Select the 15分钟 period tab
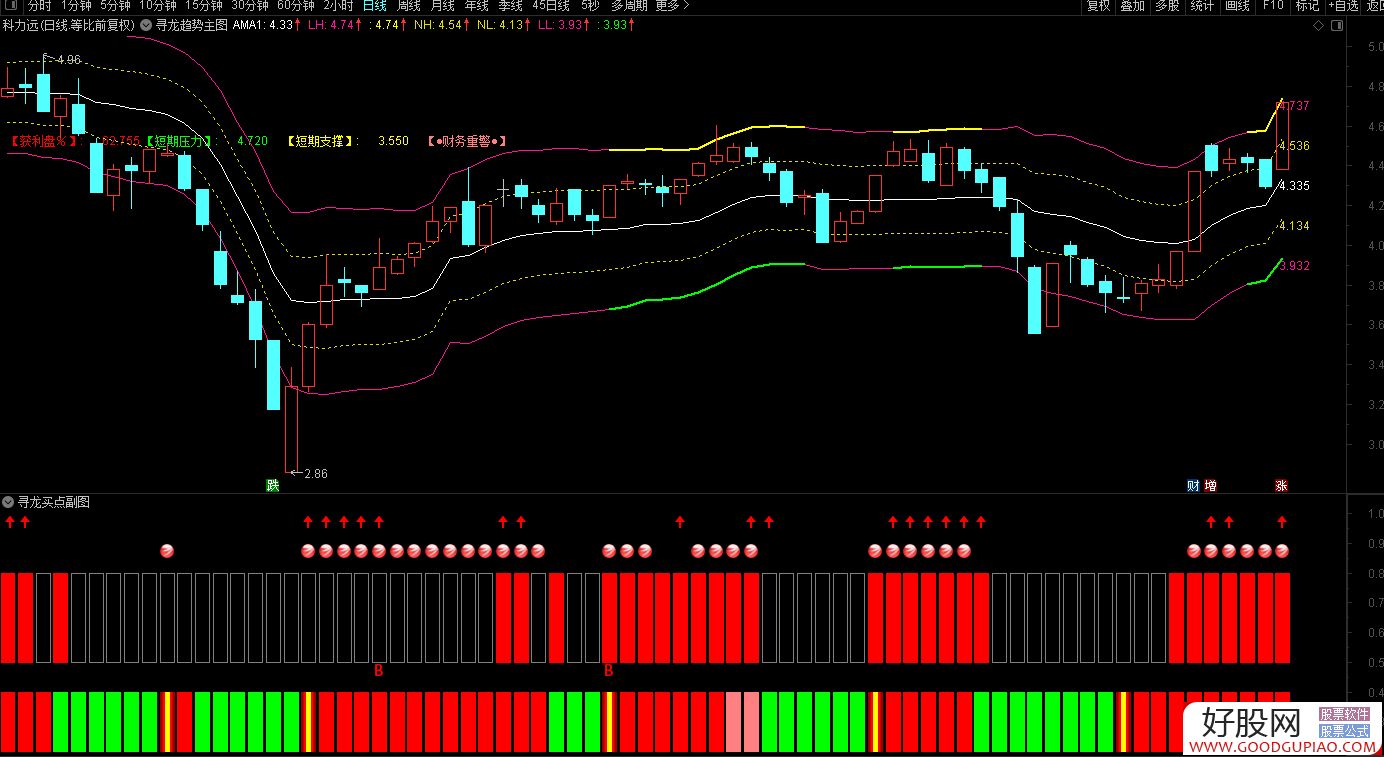The width and height of the screenshot is (1384, 757). [204, 6]
